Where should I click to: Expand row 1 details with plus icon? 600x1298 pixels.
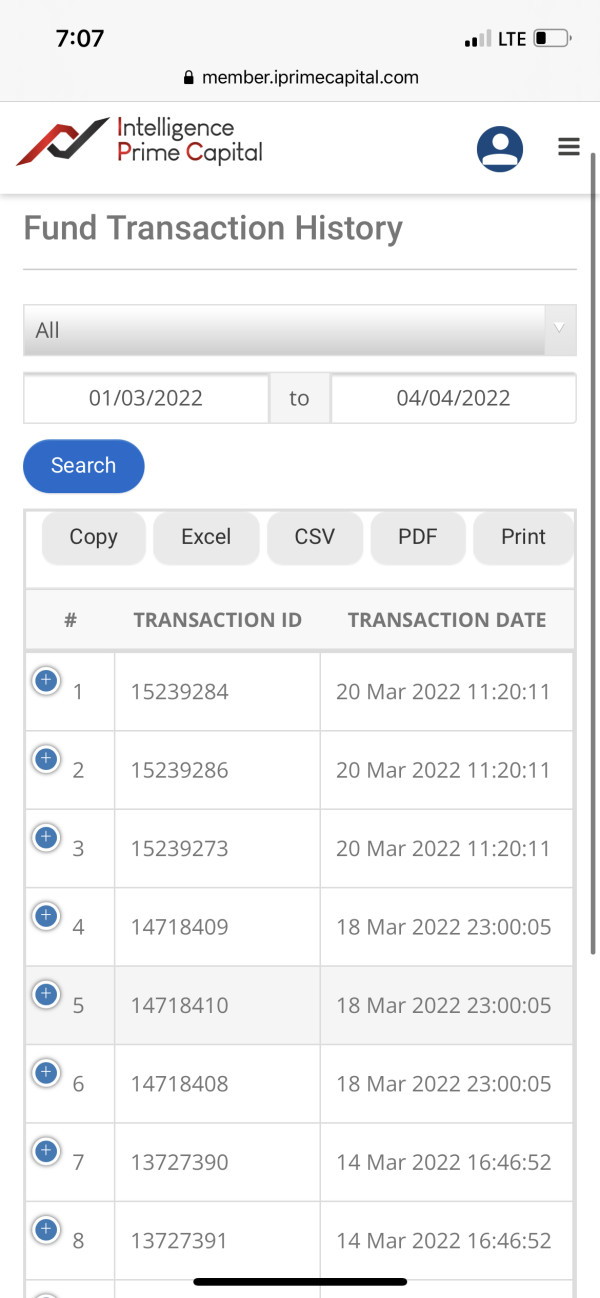[45, 681]
